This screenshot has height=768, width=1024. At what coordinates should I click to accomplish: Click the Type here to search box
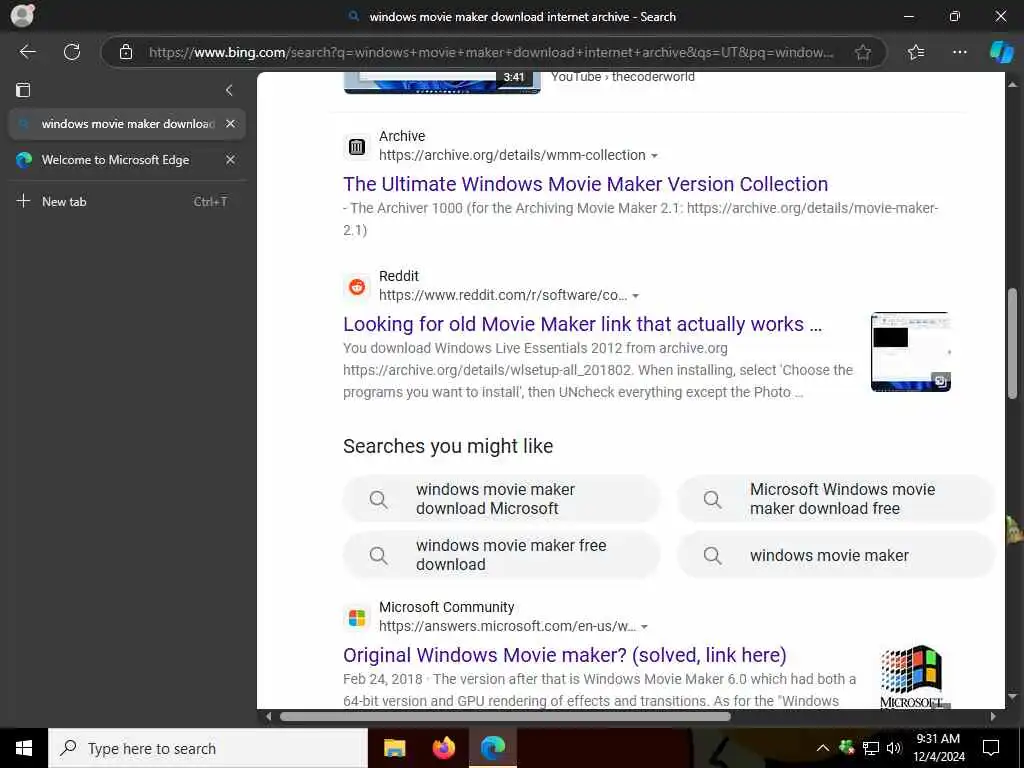[208, 748]
